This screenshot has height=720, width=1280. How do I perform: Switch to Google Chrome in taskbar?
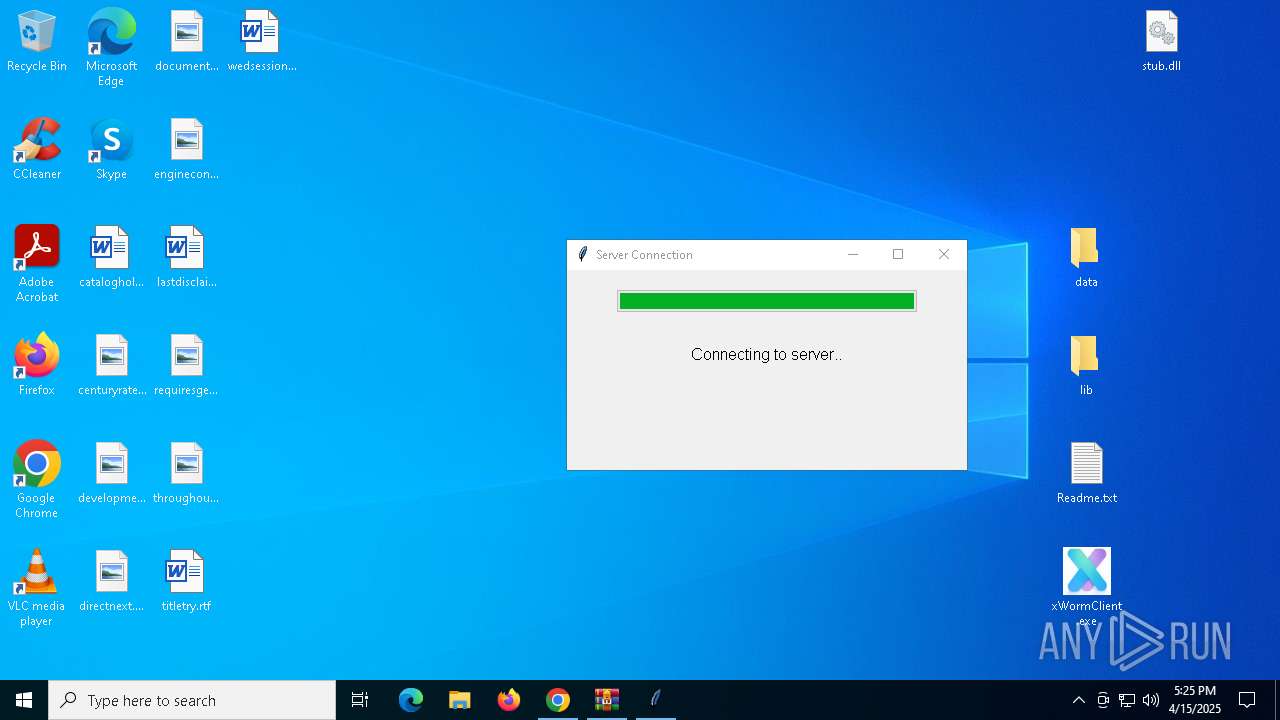coord(558,700)
